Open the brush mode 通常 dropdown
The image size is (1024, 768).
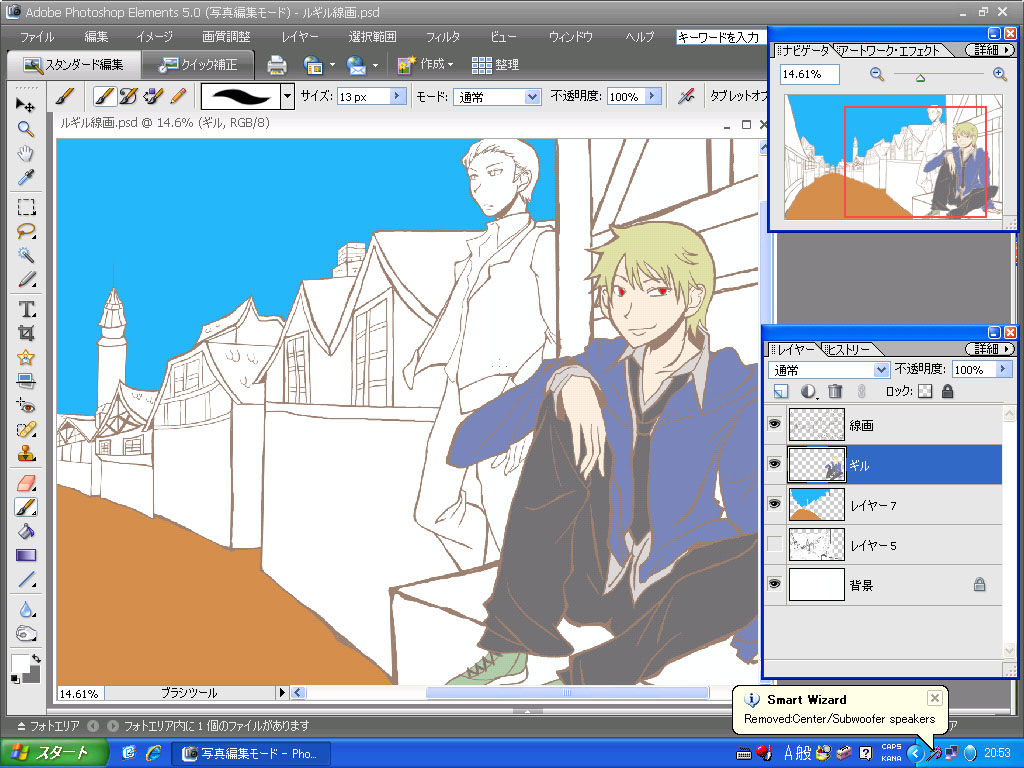pos(533,97)
